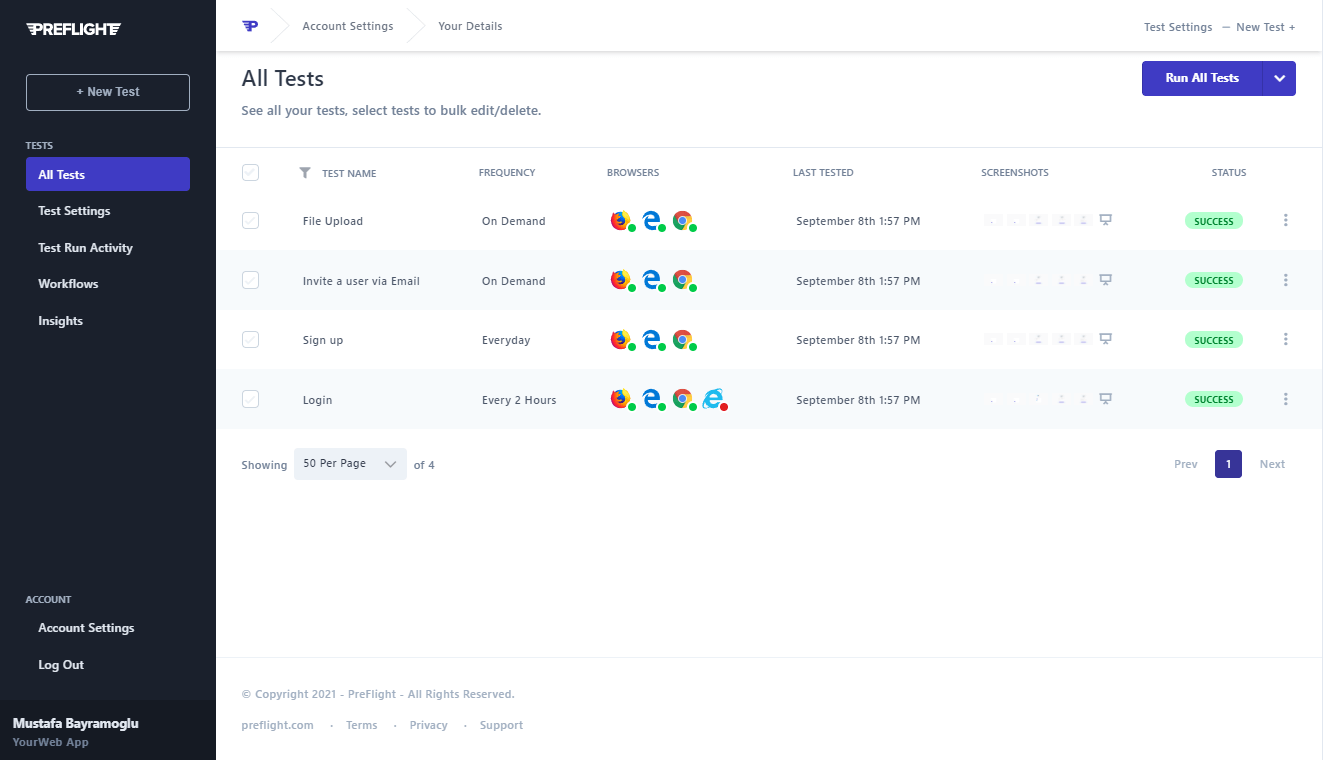This screenshot has height=760, width=1323.
Task: Check the checkbox for the Sign up test
Action: pos(250,339)
